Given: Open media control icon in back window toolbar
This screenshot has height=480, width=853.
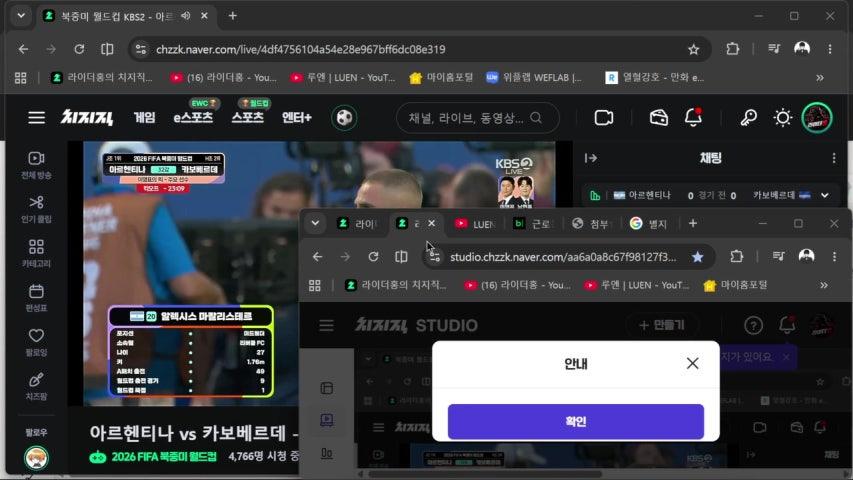Looking at the screenshot, I should [x=774, y=49].
